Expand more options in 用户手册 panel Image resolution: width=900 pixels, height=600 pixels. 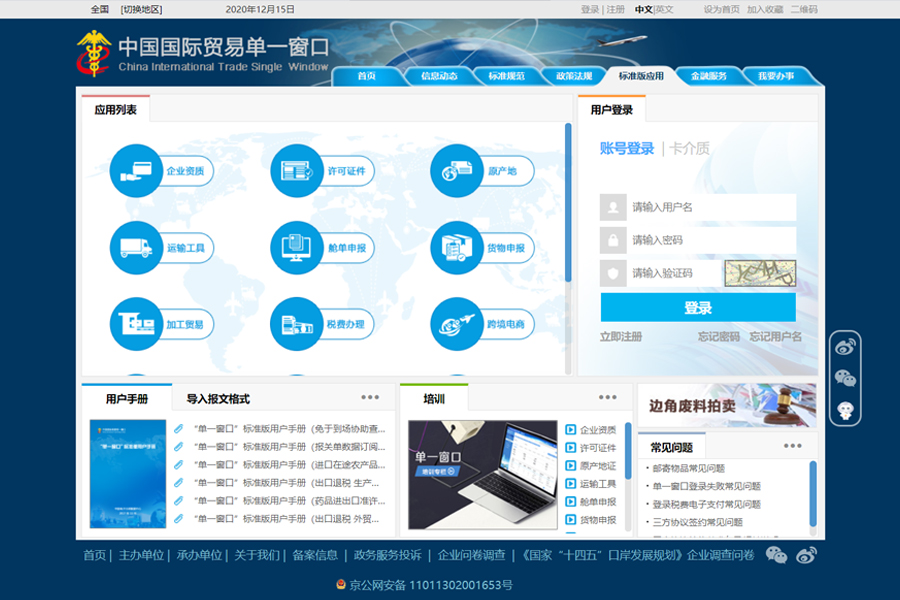pos(370,397)
